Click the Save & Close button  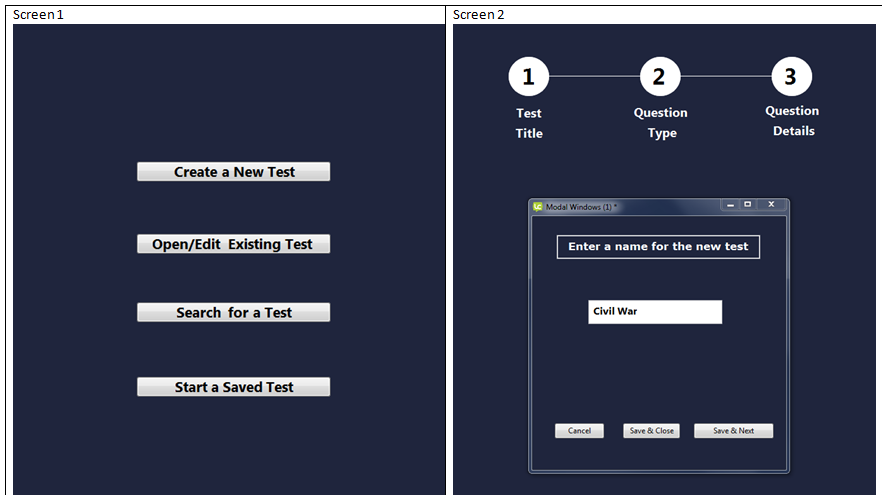[x=651, y=431]
